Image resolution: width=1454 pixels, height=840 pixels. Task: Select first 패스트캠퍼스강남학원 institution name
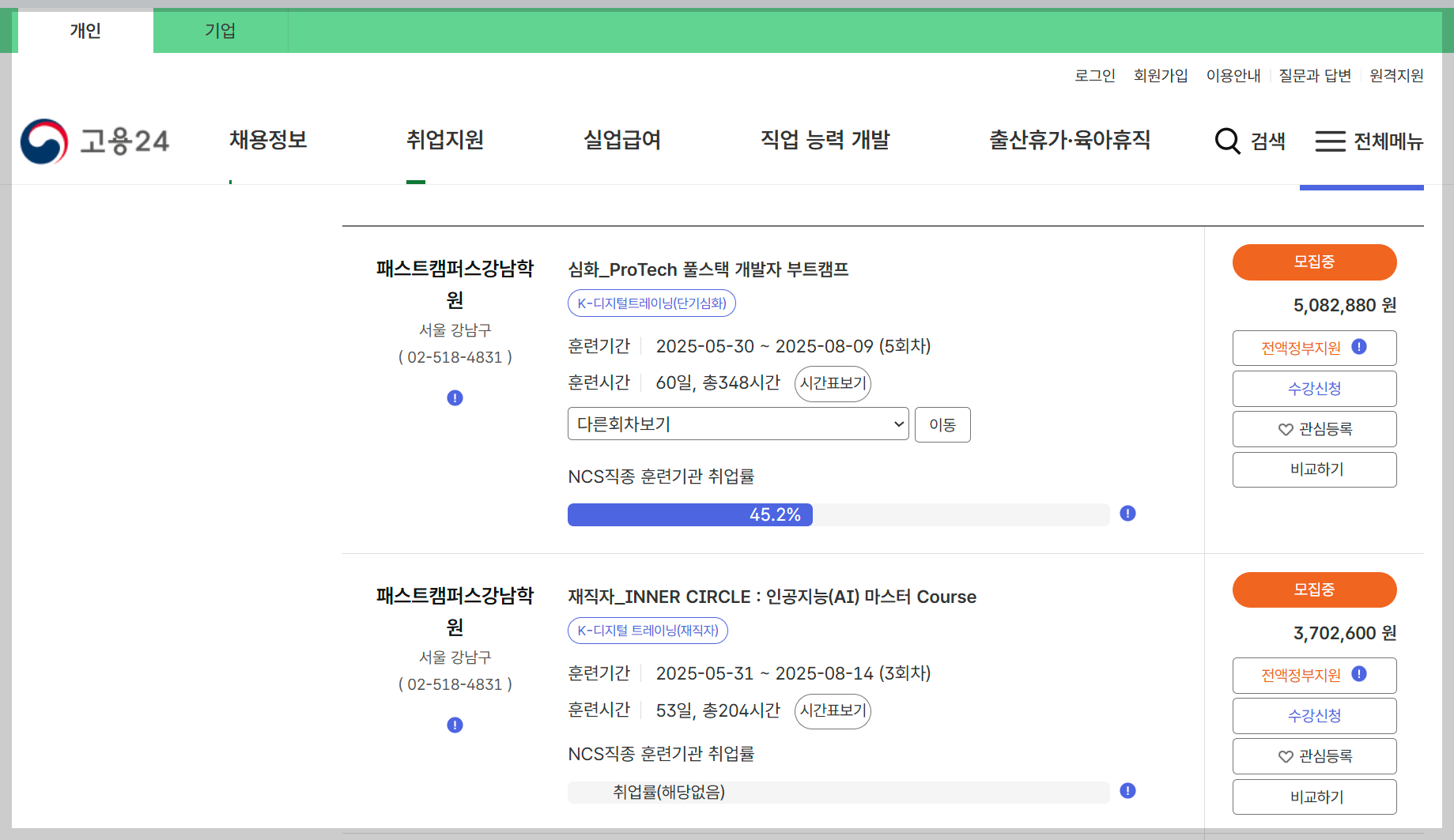pyautogui.click(x=455, y=284)
